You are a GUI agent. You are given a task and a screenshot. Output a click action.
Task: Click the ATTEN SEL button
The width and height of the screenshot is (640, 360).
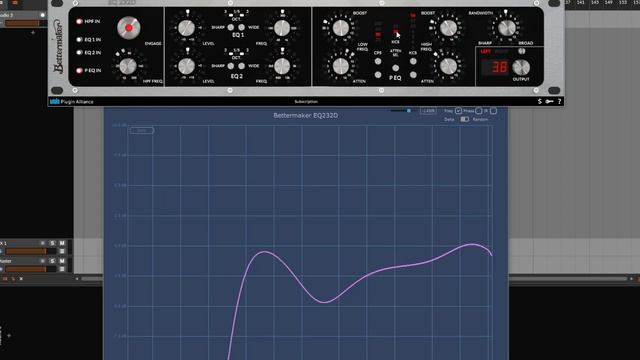coord(396,68)
